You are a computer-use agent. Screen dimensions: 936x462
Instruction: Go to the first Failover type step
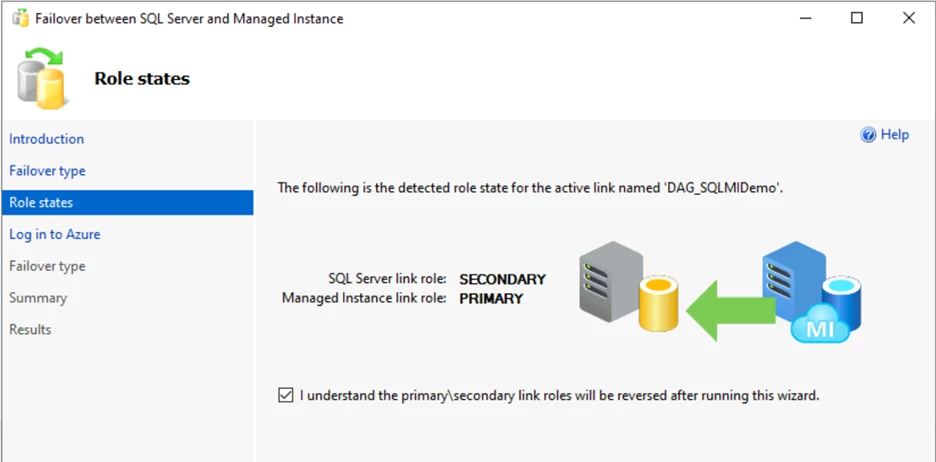47,171
